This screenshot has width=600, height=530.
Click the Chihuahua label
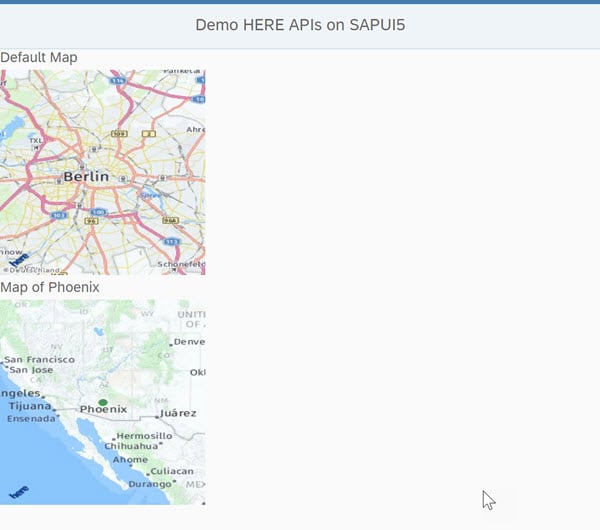(x=131, y=446)
